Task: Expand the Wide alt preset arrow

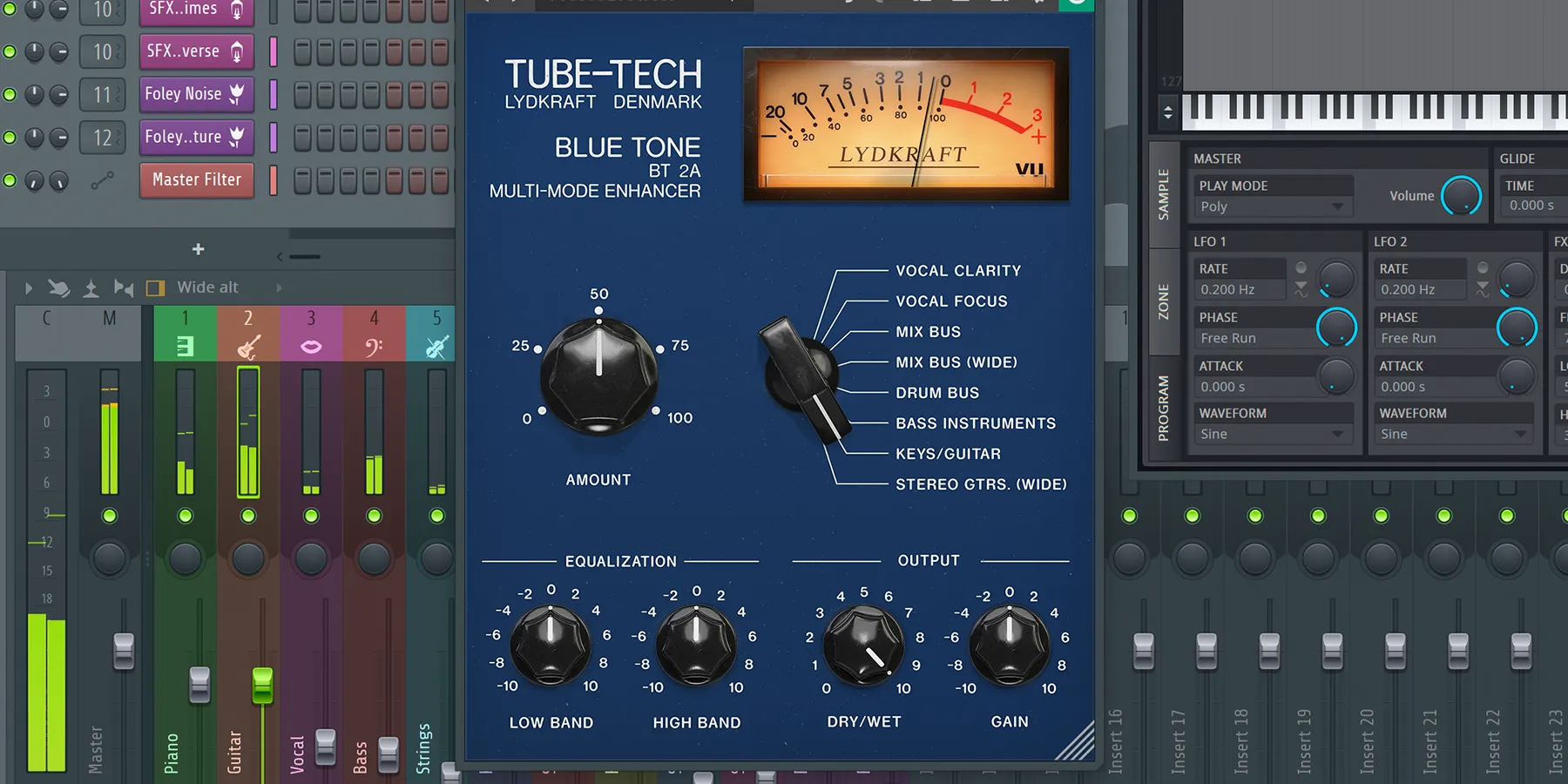Action: 279,287
